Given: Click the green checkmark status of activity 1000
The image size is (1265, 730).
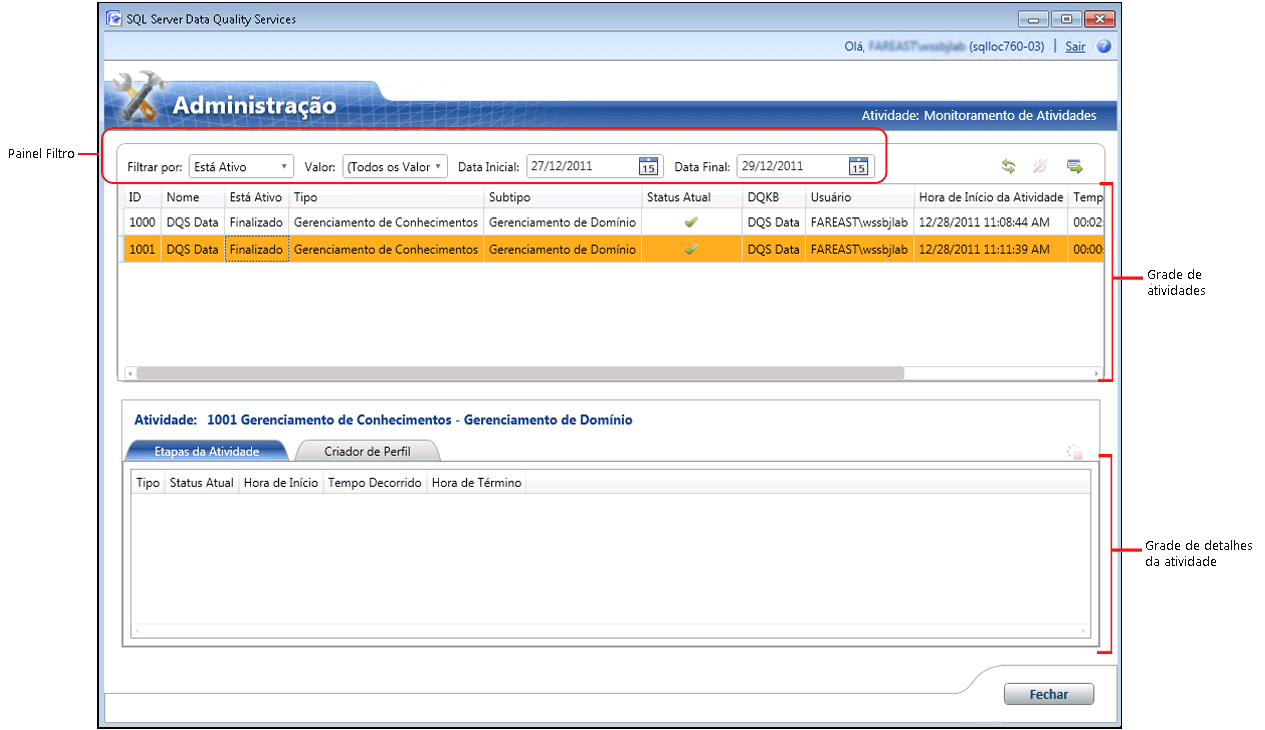Looking at the screenshot, I should pyautogui.click(x=691, y=222).
